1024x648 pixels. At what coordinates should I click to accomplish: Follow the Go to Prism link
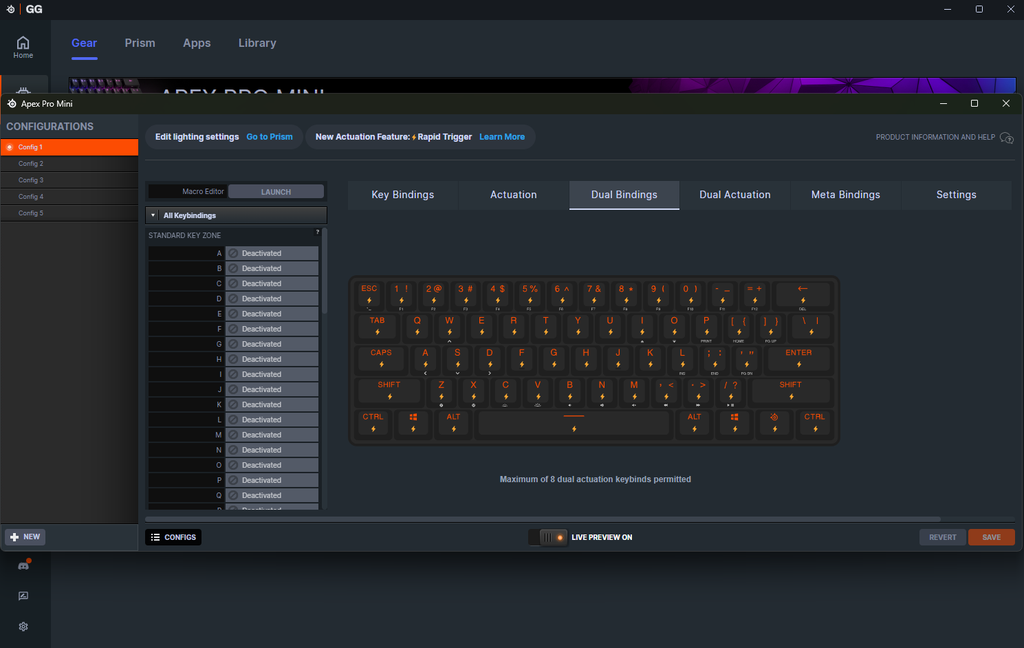pos(269,137)
